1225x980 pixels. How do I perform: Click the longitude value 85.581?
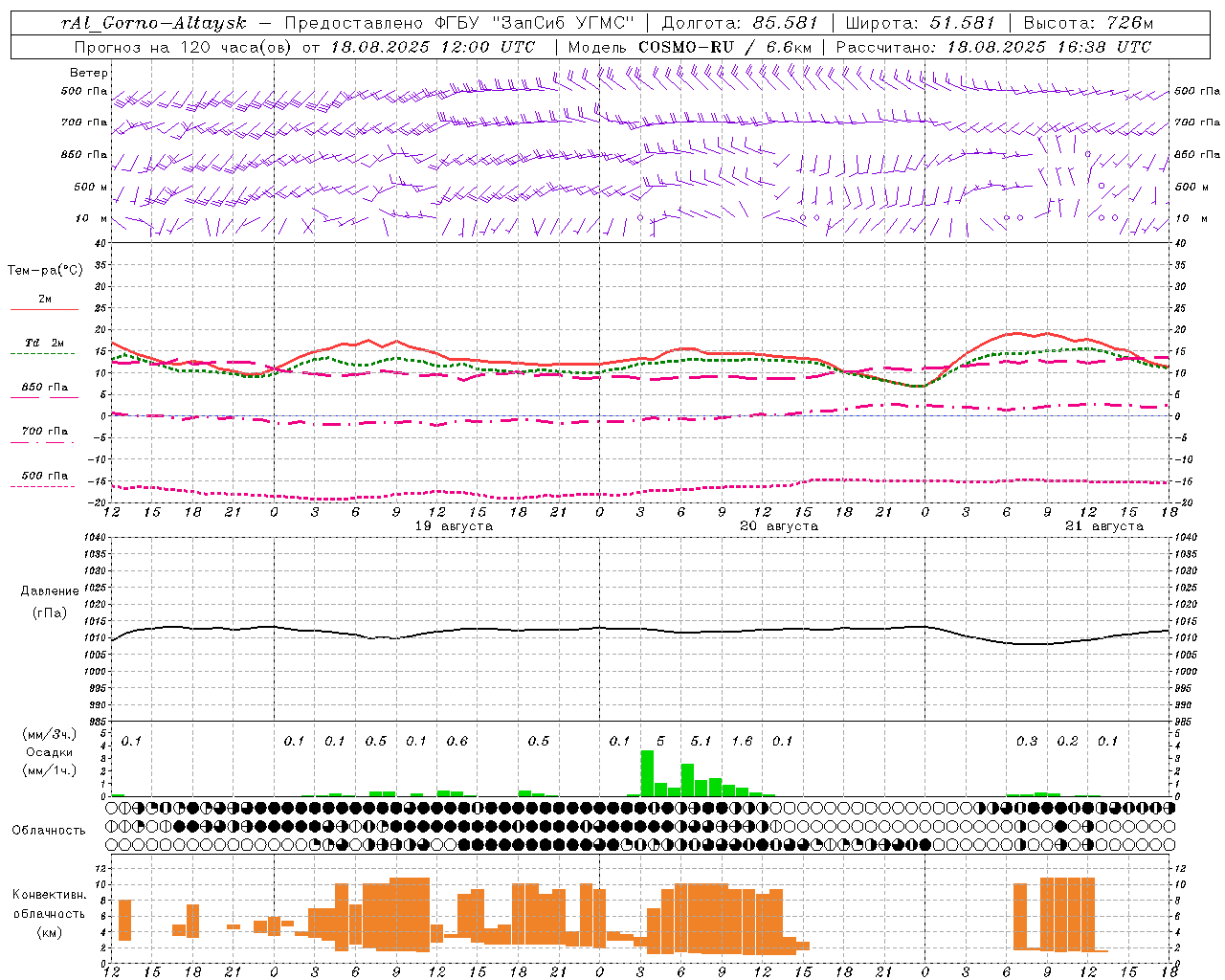(x=786, y=23)
